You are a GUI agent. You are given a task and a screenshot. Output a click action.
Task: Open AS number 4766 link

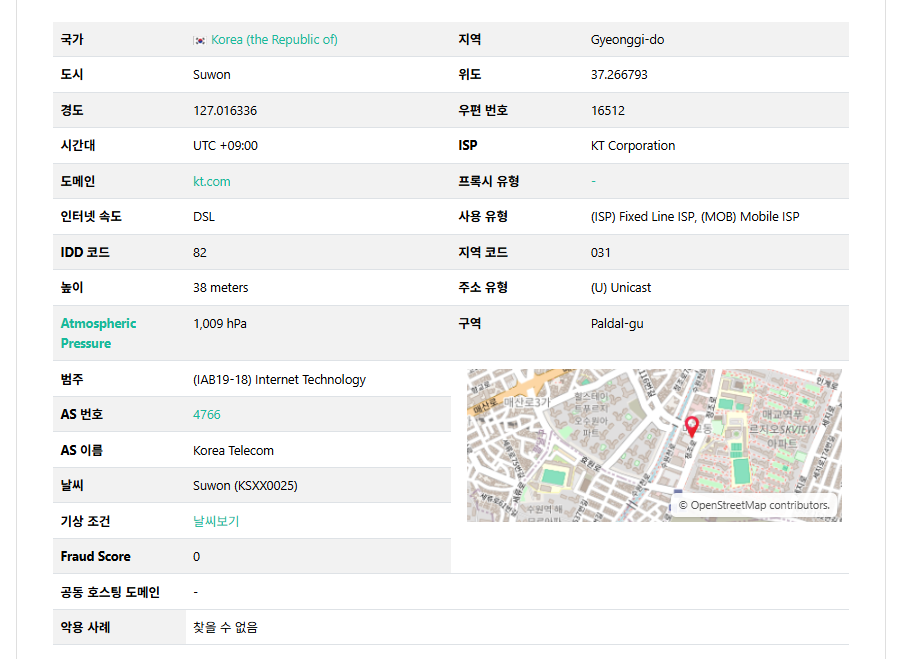206,414
